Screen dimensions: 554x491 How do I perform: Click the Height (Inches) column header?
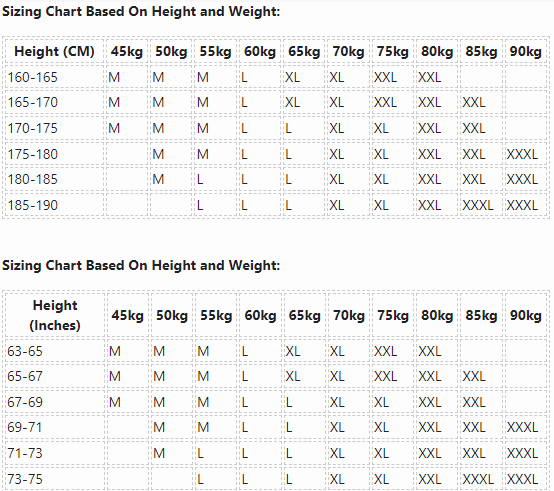[x=55, y=315]
